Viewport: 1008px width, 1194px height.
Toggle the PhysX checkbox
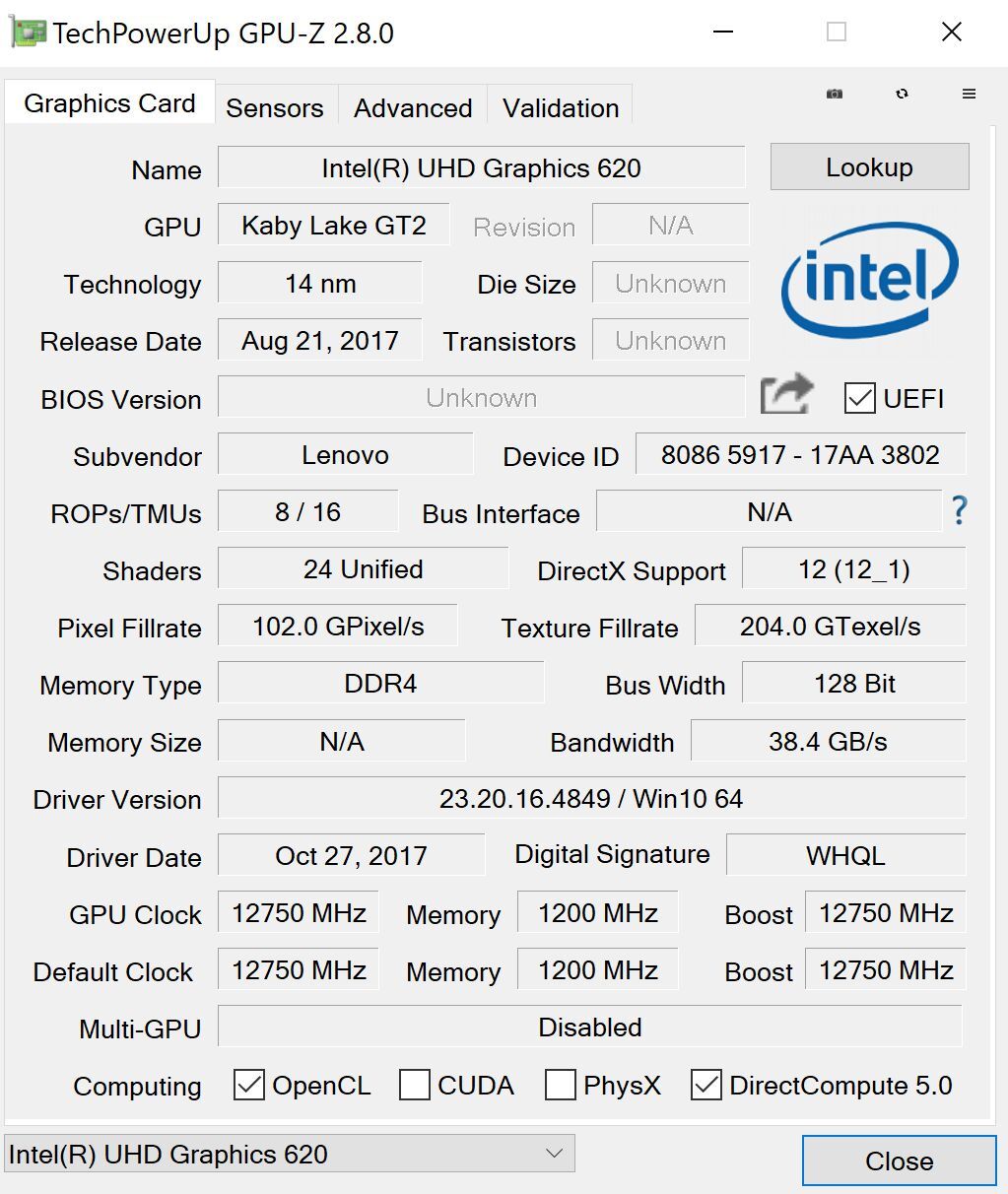coord(560,1085)
